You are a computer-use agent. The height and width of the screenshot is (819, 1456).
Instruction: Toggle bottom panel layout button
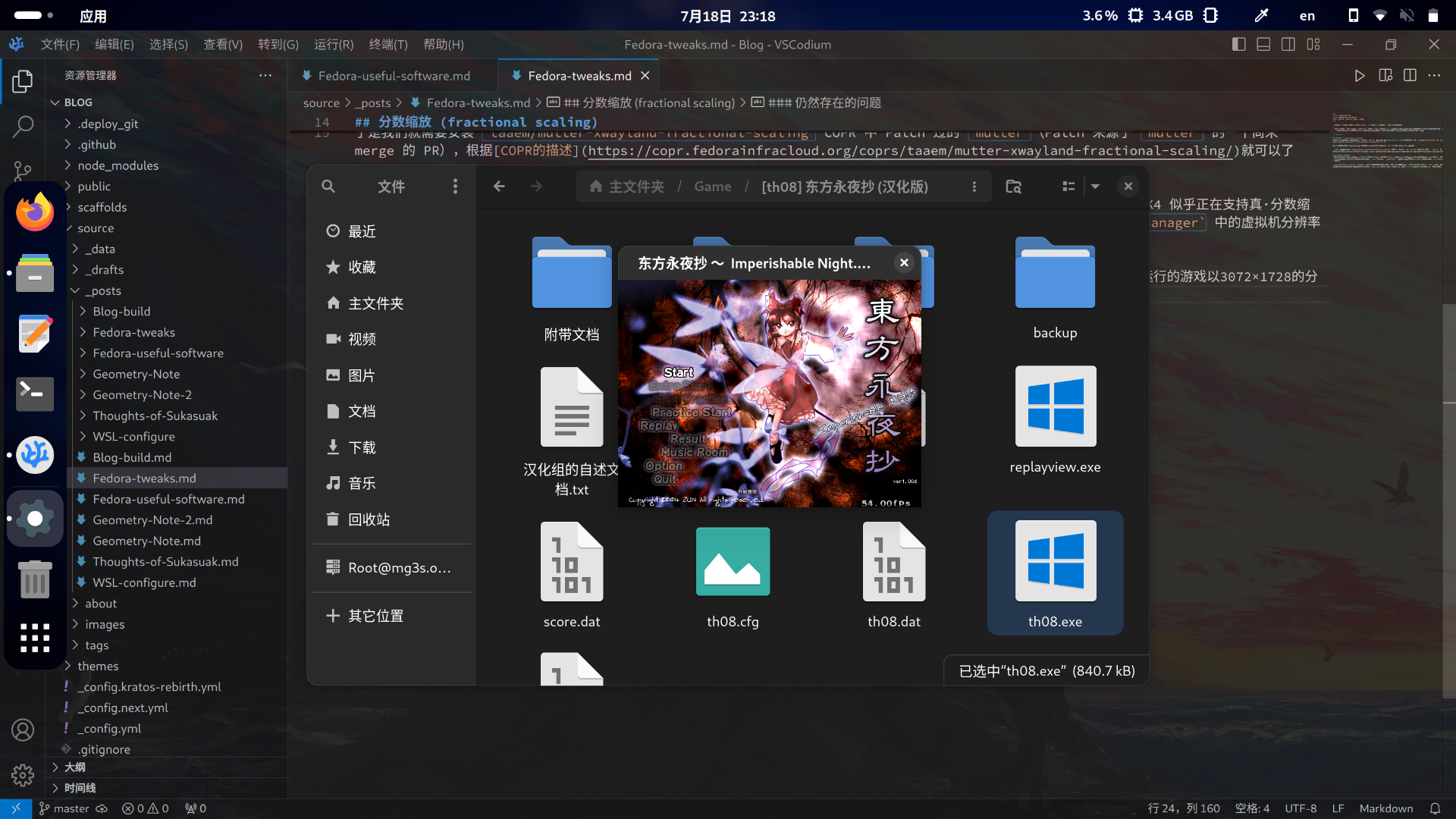coord(1263,45)
